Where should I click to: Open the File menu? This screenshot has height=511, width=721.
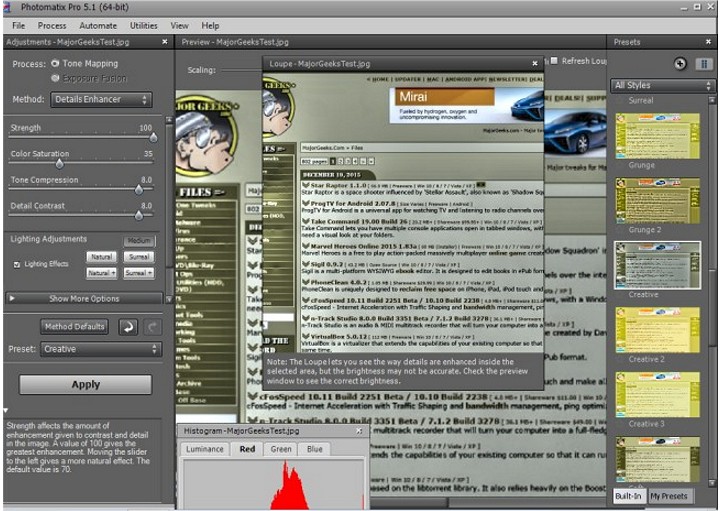(x=18, y=26)
